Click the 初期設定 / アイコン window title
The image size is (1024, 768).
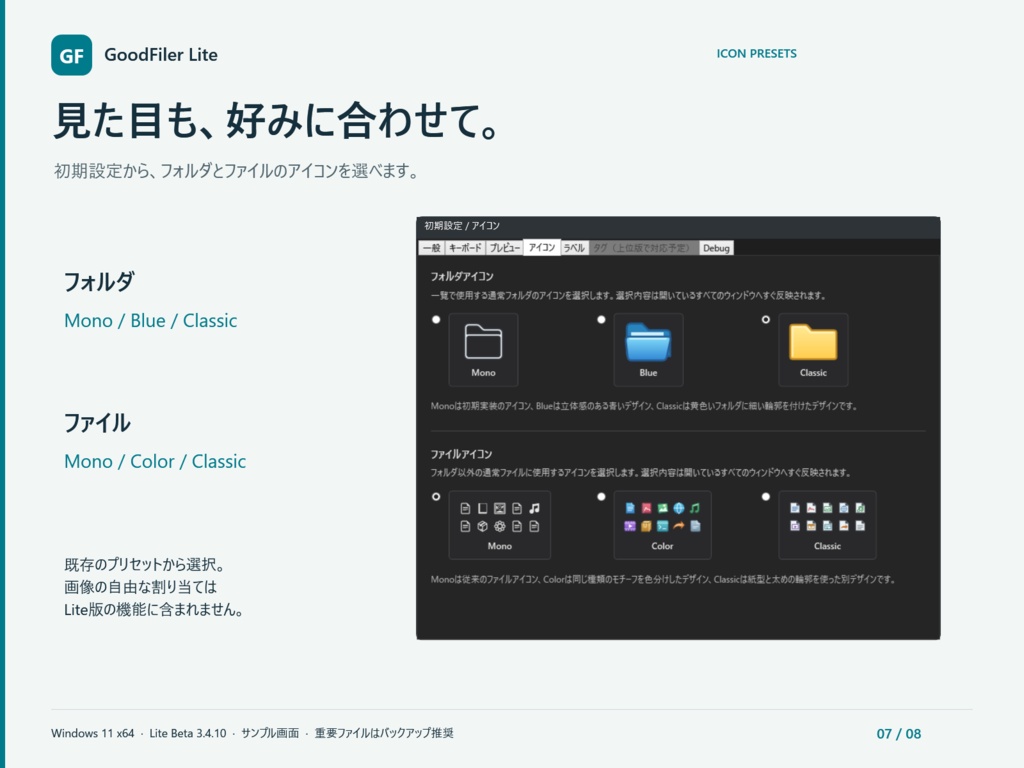point(462,226)
